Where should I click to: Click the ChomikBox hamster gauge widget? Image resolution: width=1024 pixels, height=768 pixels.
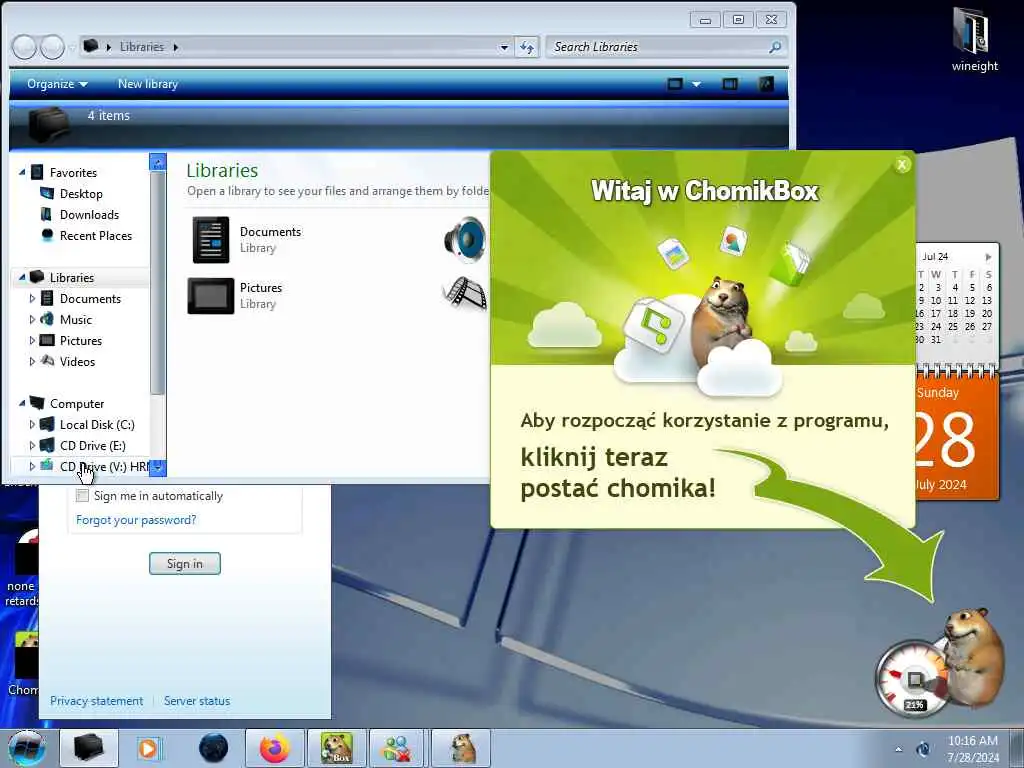pyautogui.click(x=940, y=663)
